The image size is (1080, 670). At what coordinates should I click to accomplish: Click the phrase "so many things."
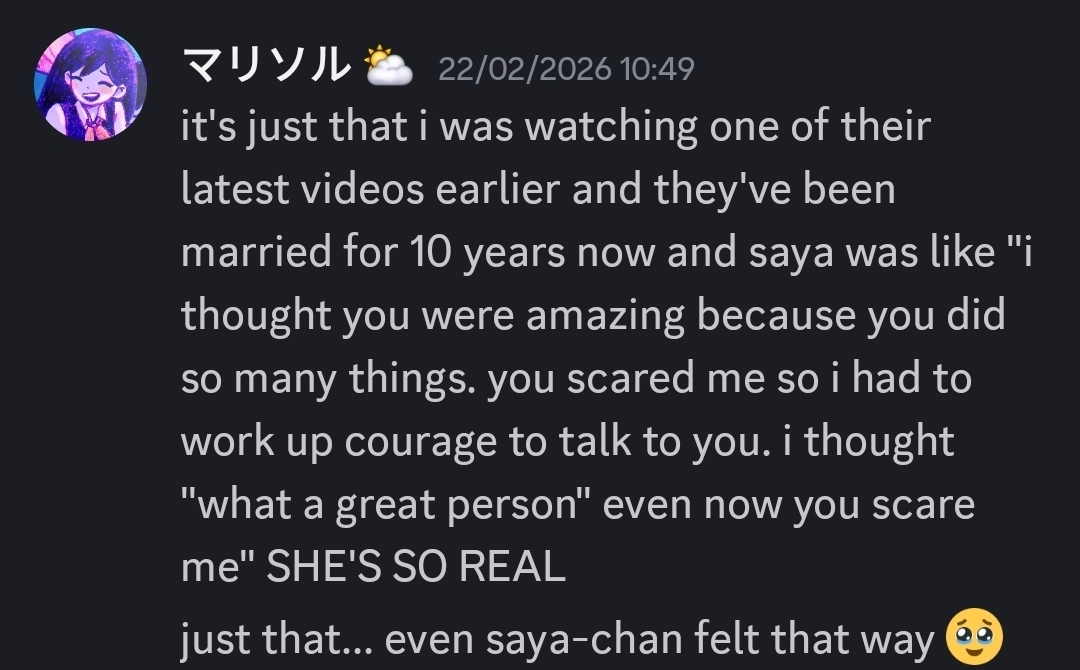pyautogui.click(x=328, y=379)
